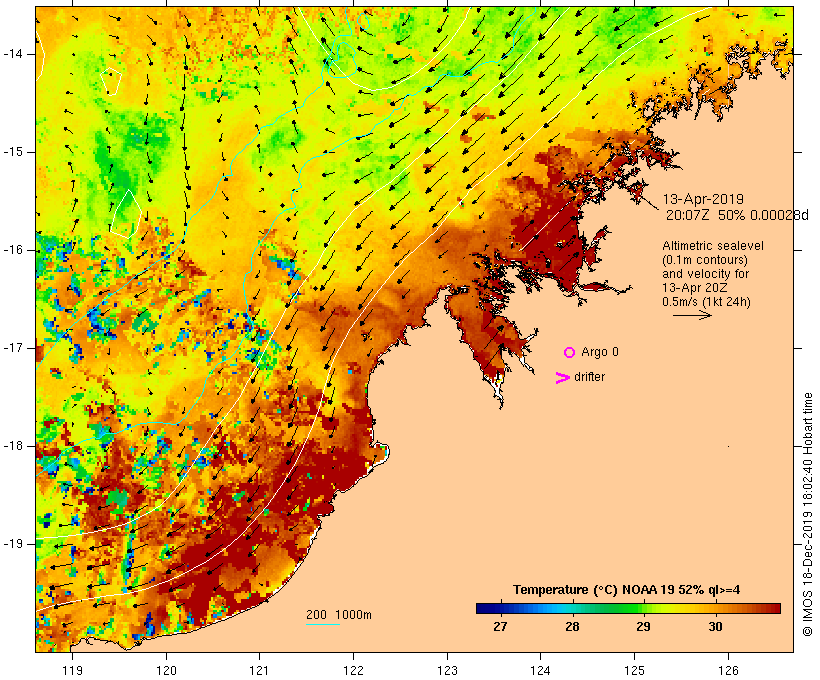Click the color bar value 28
The image size is (820, 680).
(572, 627)
